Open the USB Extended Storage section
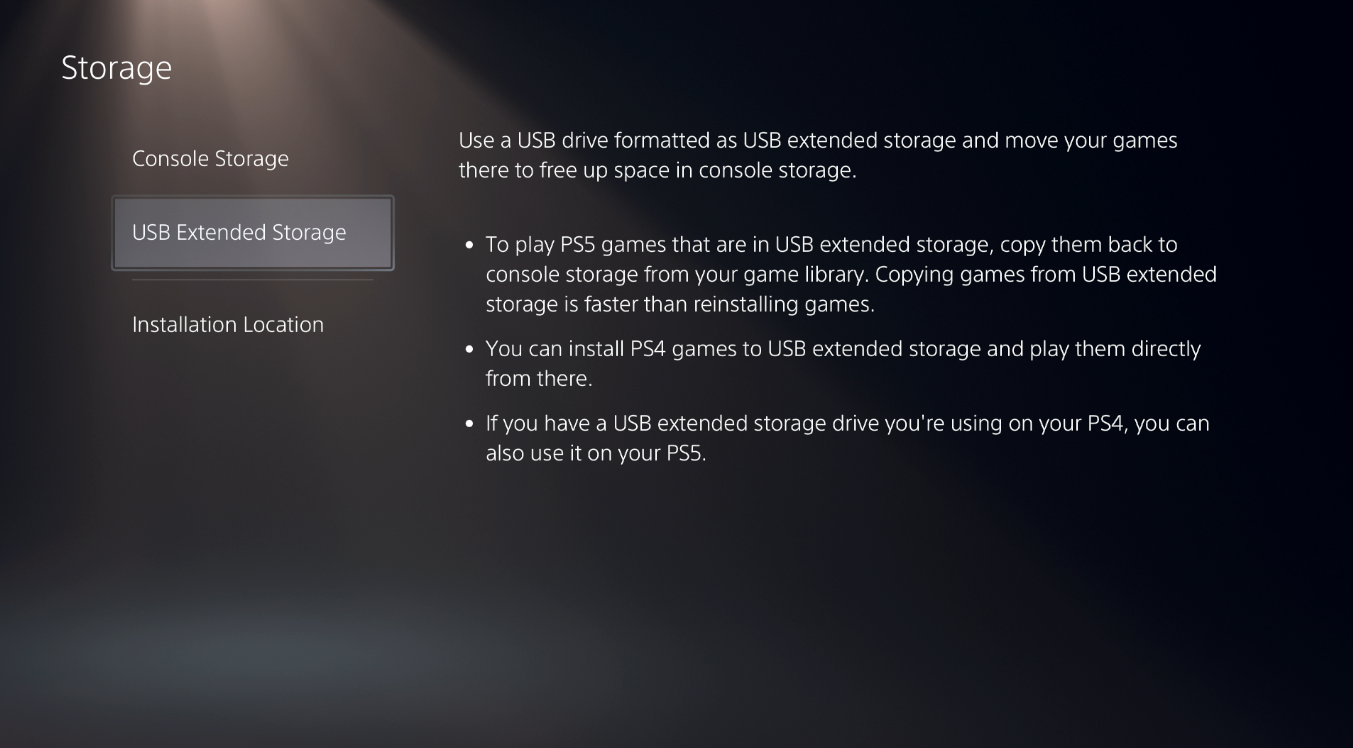 (x=238, y=232)
